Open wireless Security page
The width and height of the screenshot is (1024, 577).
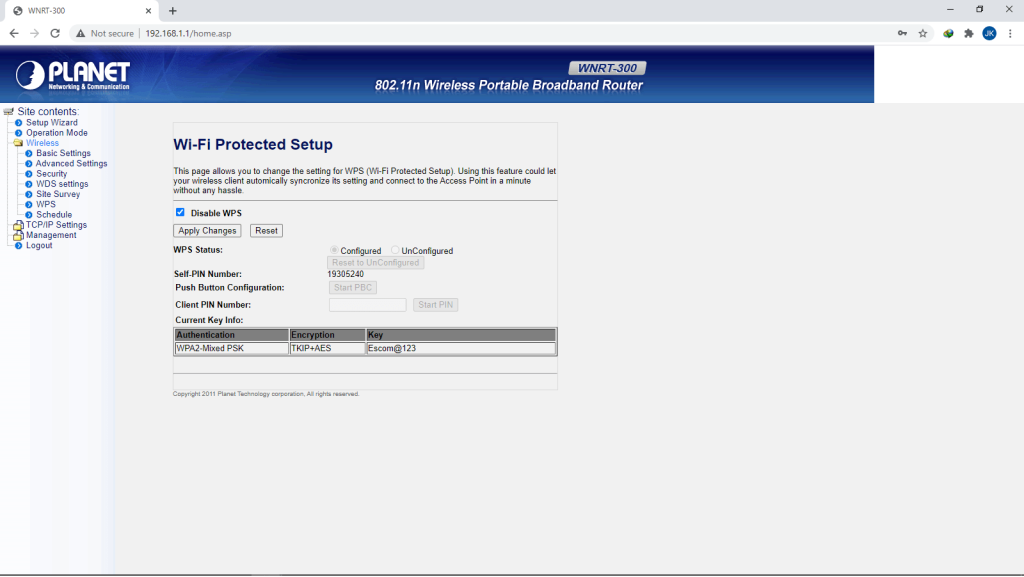[x=52, y=174]
